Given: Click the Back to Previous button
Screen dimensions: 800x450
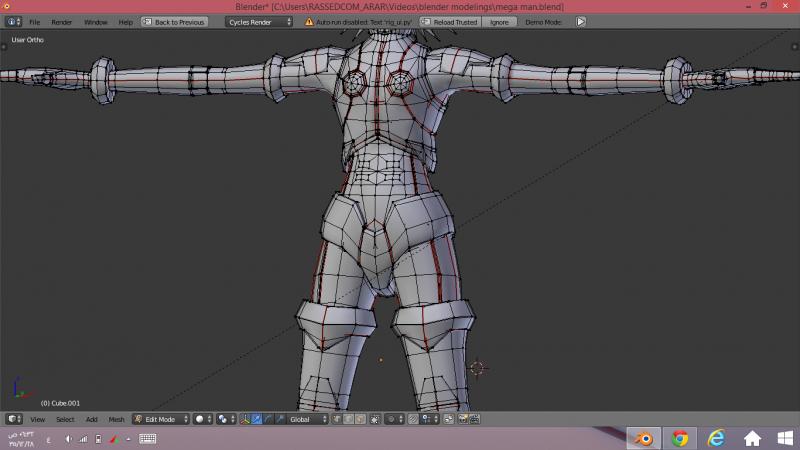Looking at the screenshot, I should pos(175,21).
